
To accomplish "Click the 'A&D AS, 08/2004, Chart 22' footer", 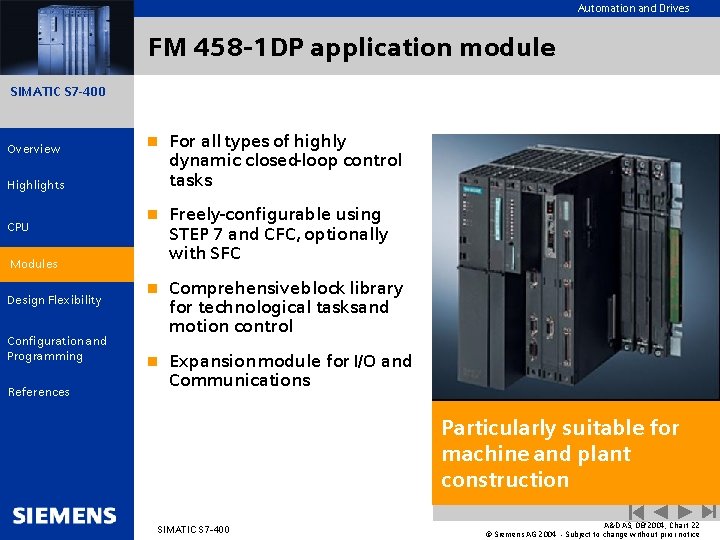I will coord(651,525).
